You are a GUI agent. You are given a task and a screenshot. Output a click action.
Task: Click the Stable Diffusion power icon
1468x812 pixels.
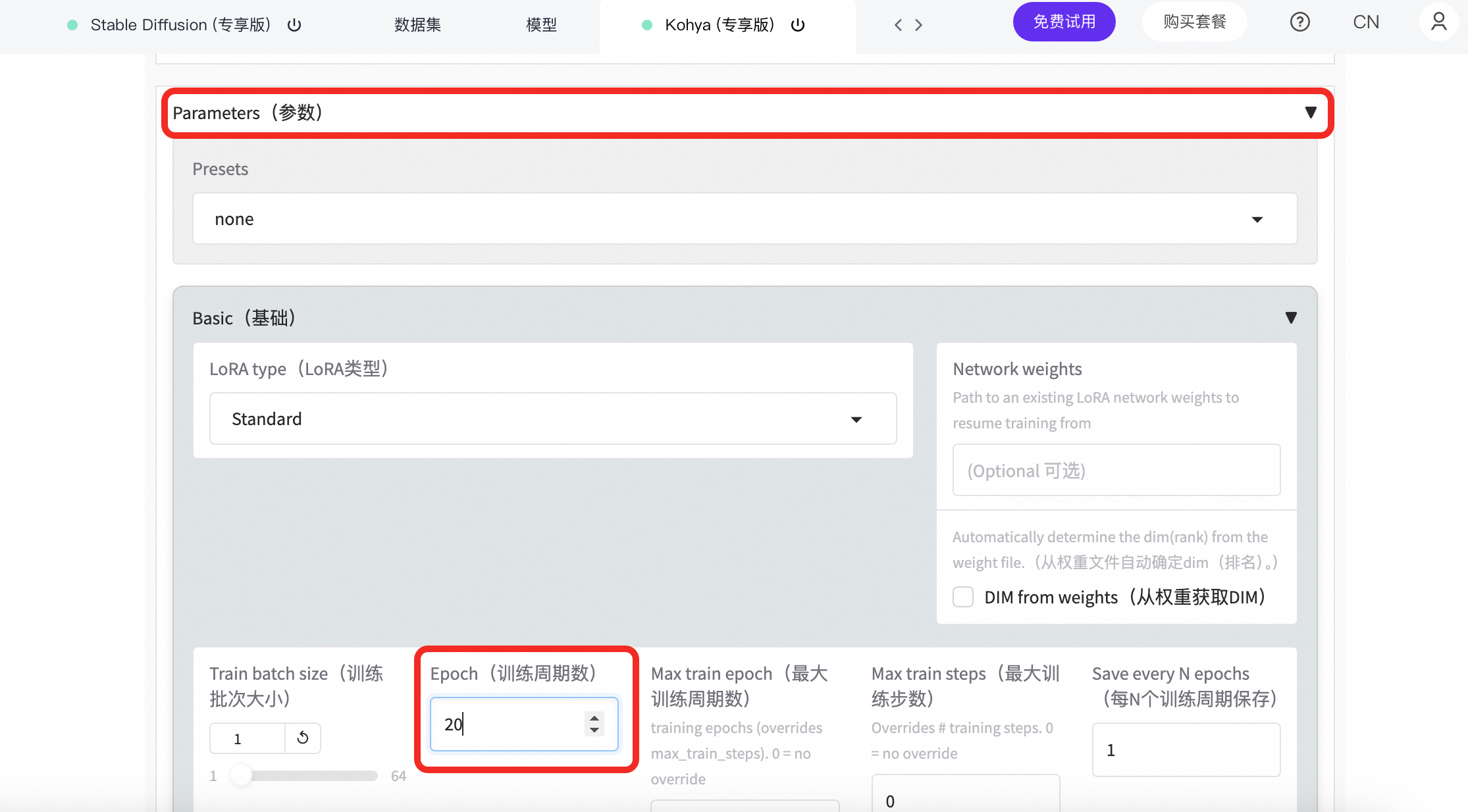click(294, 25)
